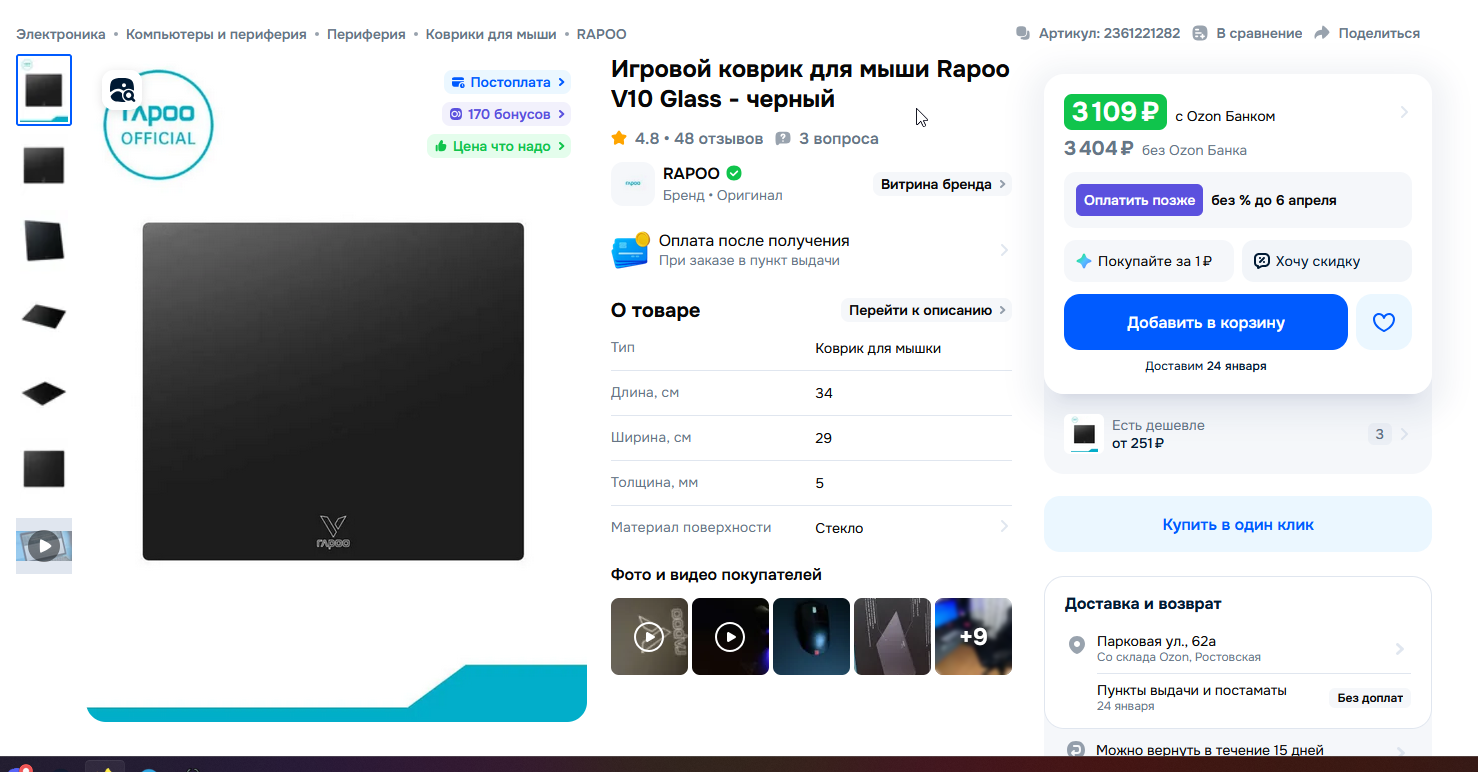Go to Периферия breadcrumb
This screenshot has width=1478, height=772.
click(x=366, y=34)
